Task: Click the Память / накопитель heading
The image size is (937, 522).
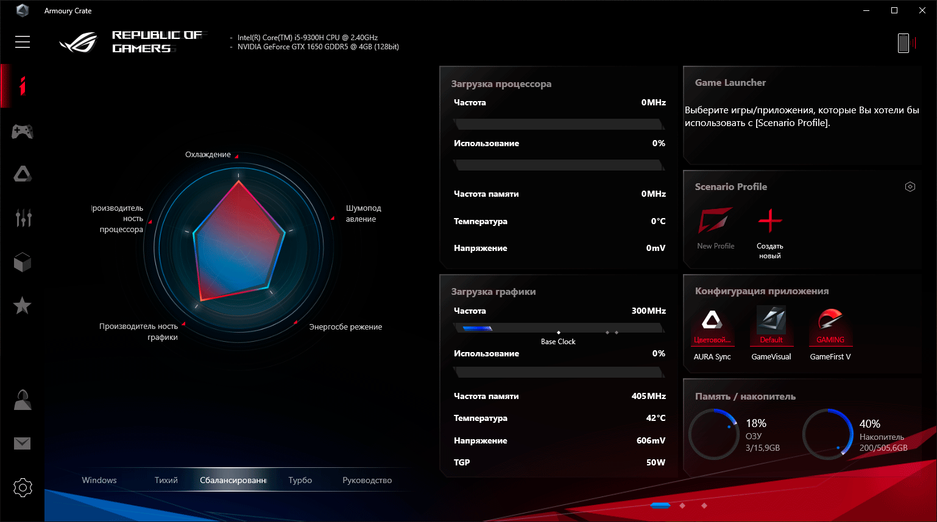Action: coord(745,397)
